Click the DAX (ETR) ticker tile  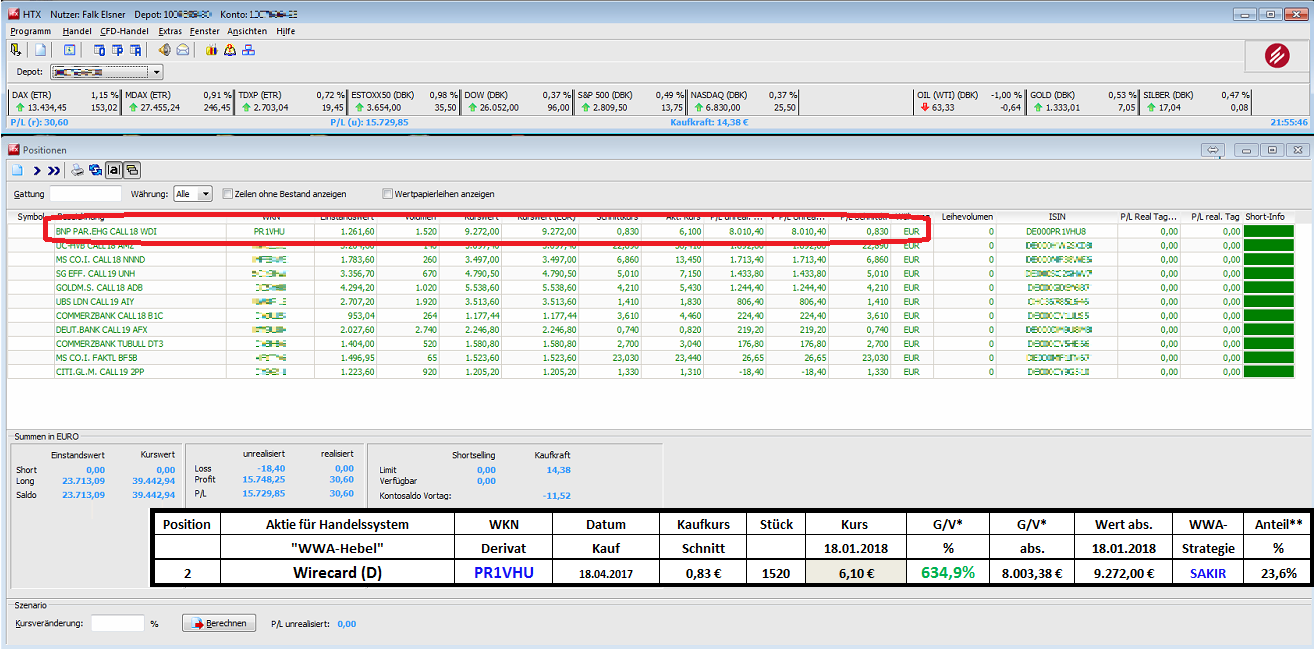[64, 101]
